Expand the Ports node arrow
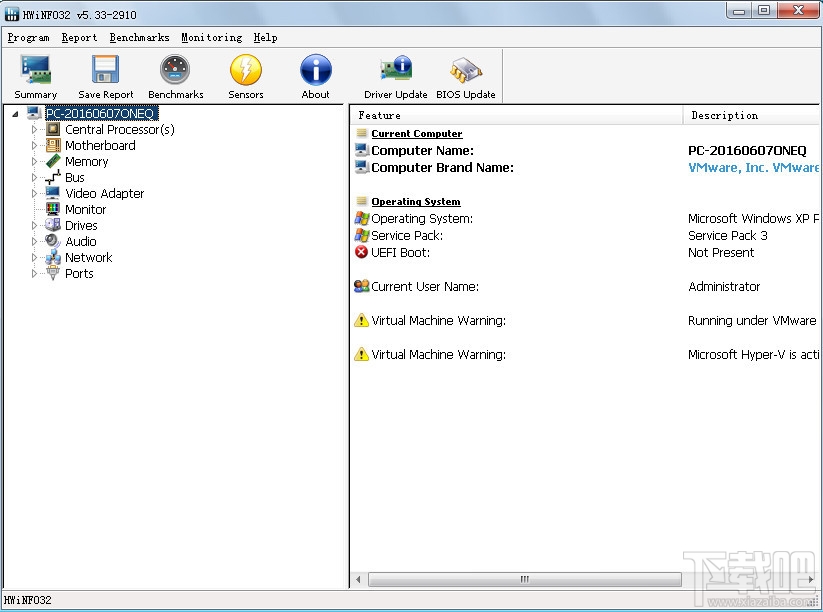Viewport: 823px width, 612px height. (x=34, y=273)
